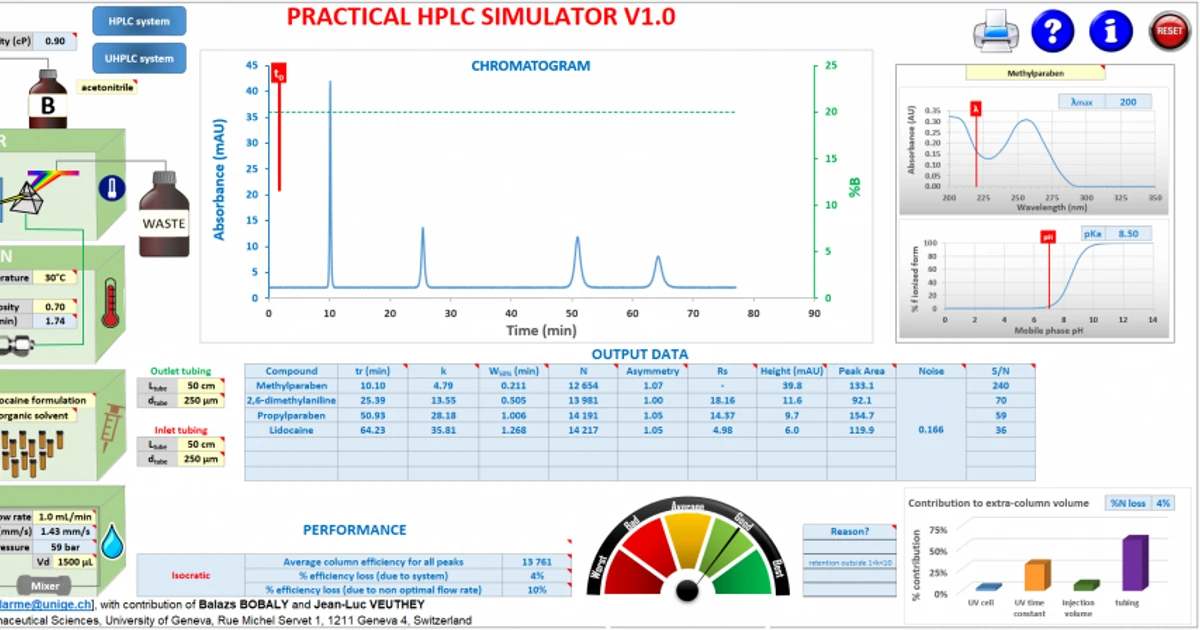Screen dimensions: 1200x630
Task: Click the blue info icon
Action: [1110, 30]
